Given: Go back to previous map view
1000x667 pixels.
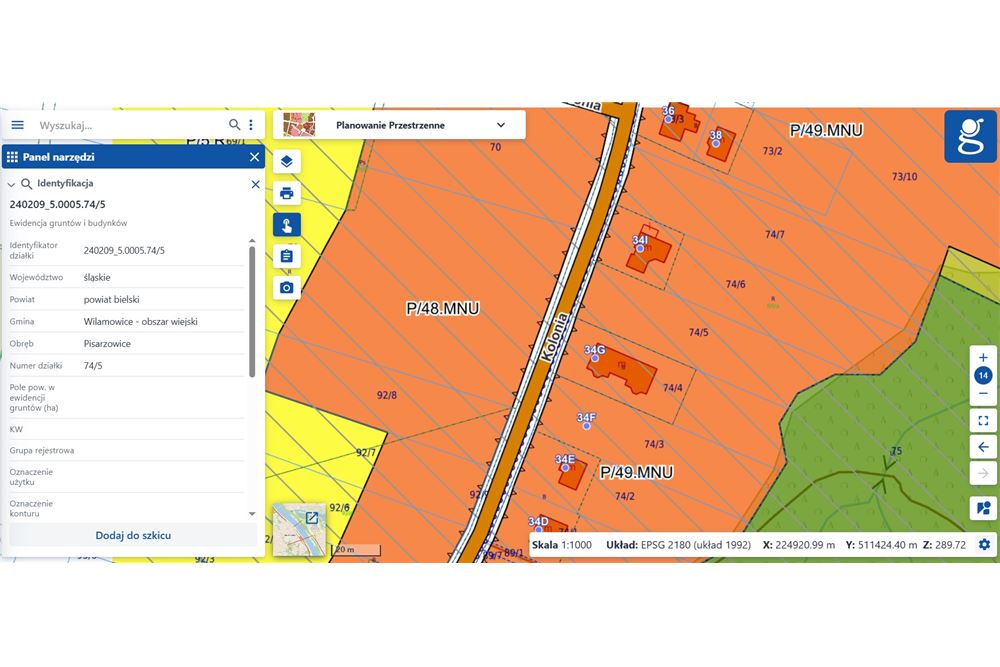Looking at the screenshot, I should tap(983, 446).
